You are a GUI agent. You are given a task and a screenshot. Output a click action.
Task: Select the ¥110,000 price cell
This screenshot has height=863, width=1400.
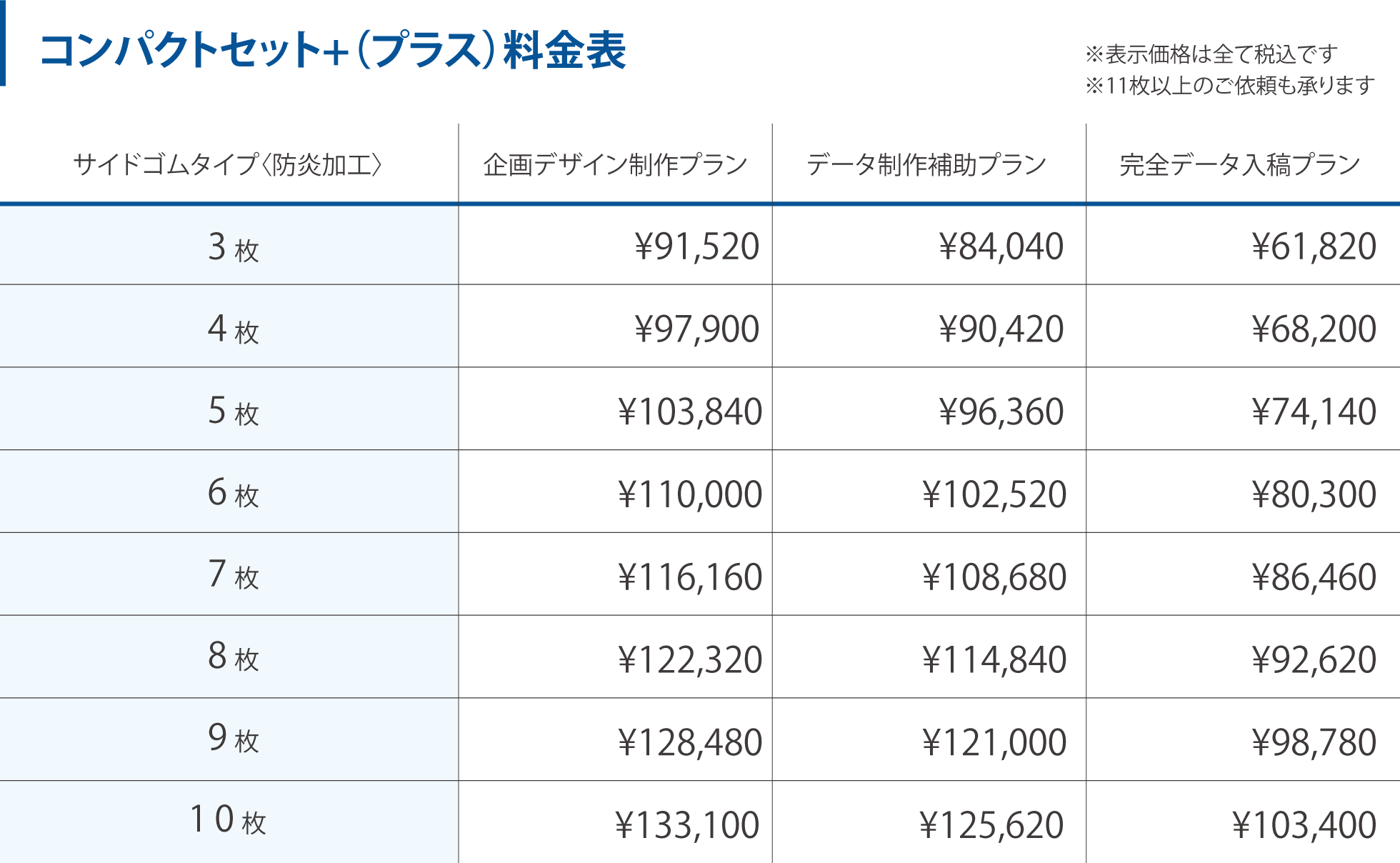point(690,494)
